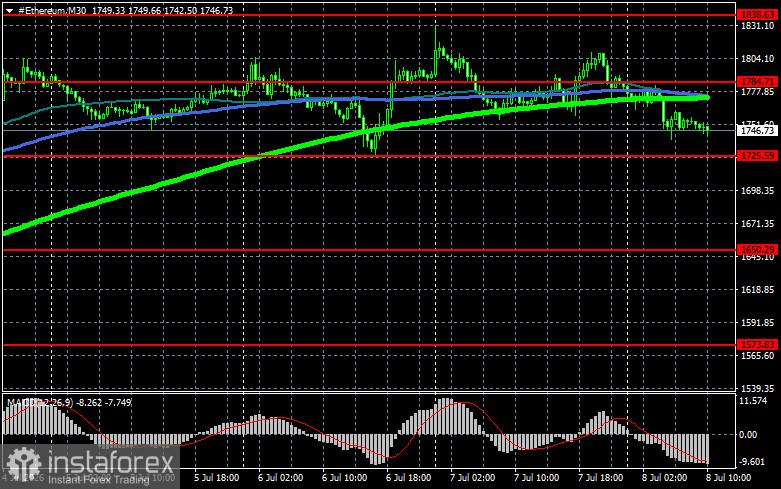Click the 6 Jul 02:00 time label
Viewport: 781px width, 489px height.
(x=280, y=478)
